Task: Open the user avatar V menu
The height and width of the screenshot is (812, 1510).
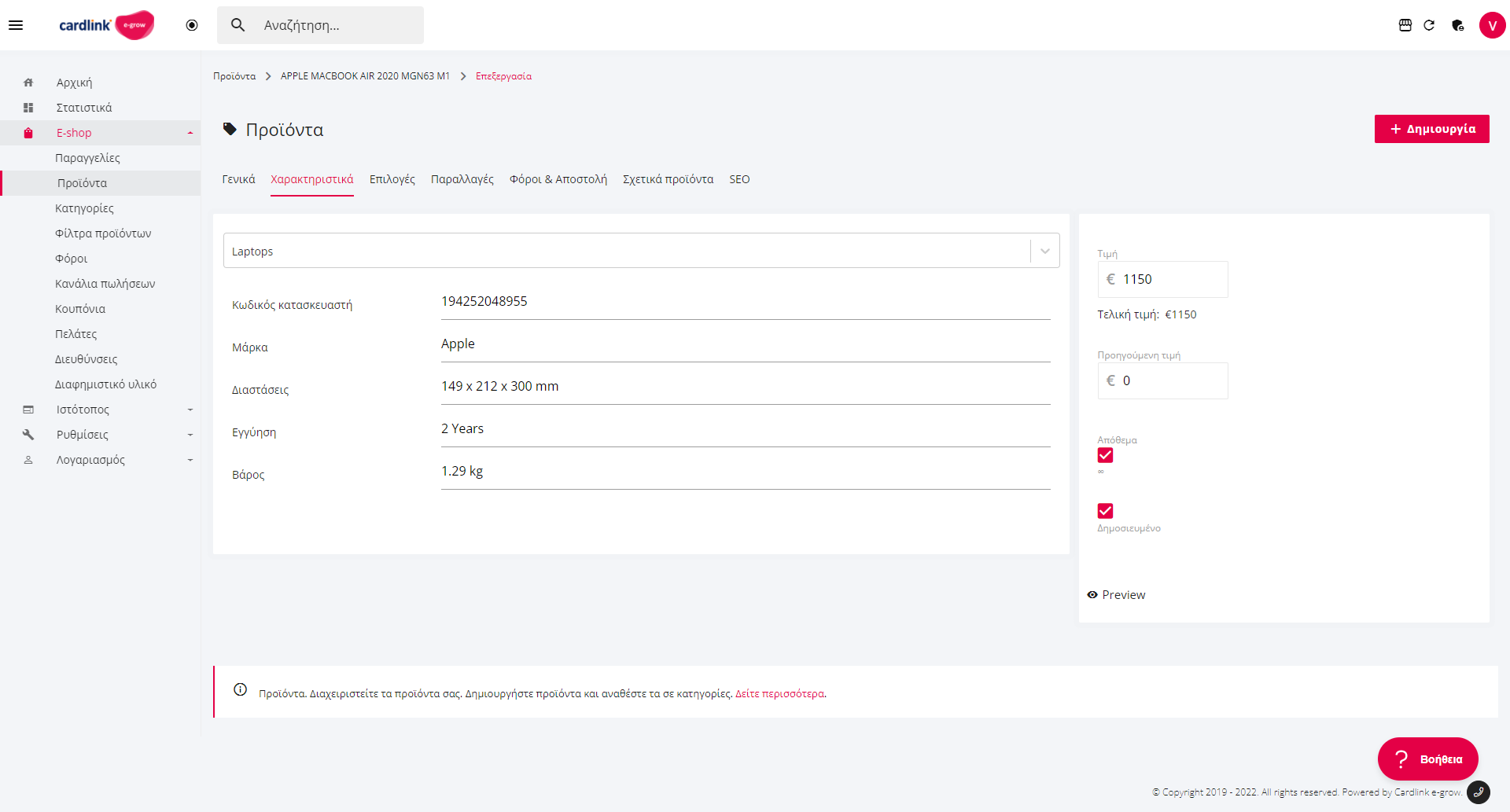Action: [1492, 25]
